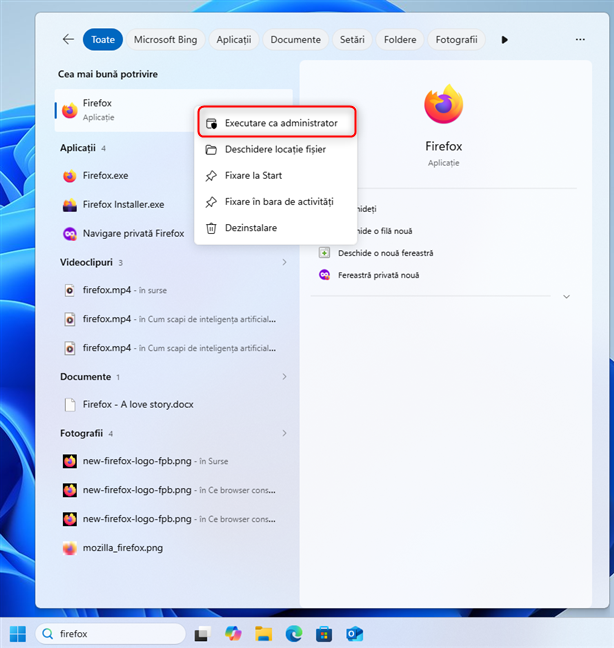The height and width of the screenshot is (648, 614).
Task: Expand the Videoclipuri section chevron
Action: pos(284,262)
